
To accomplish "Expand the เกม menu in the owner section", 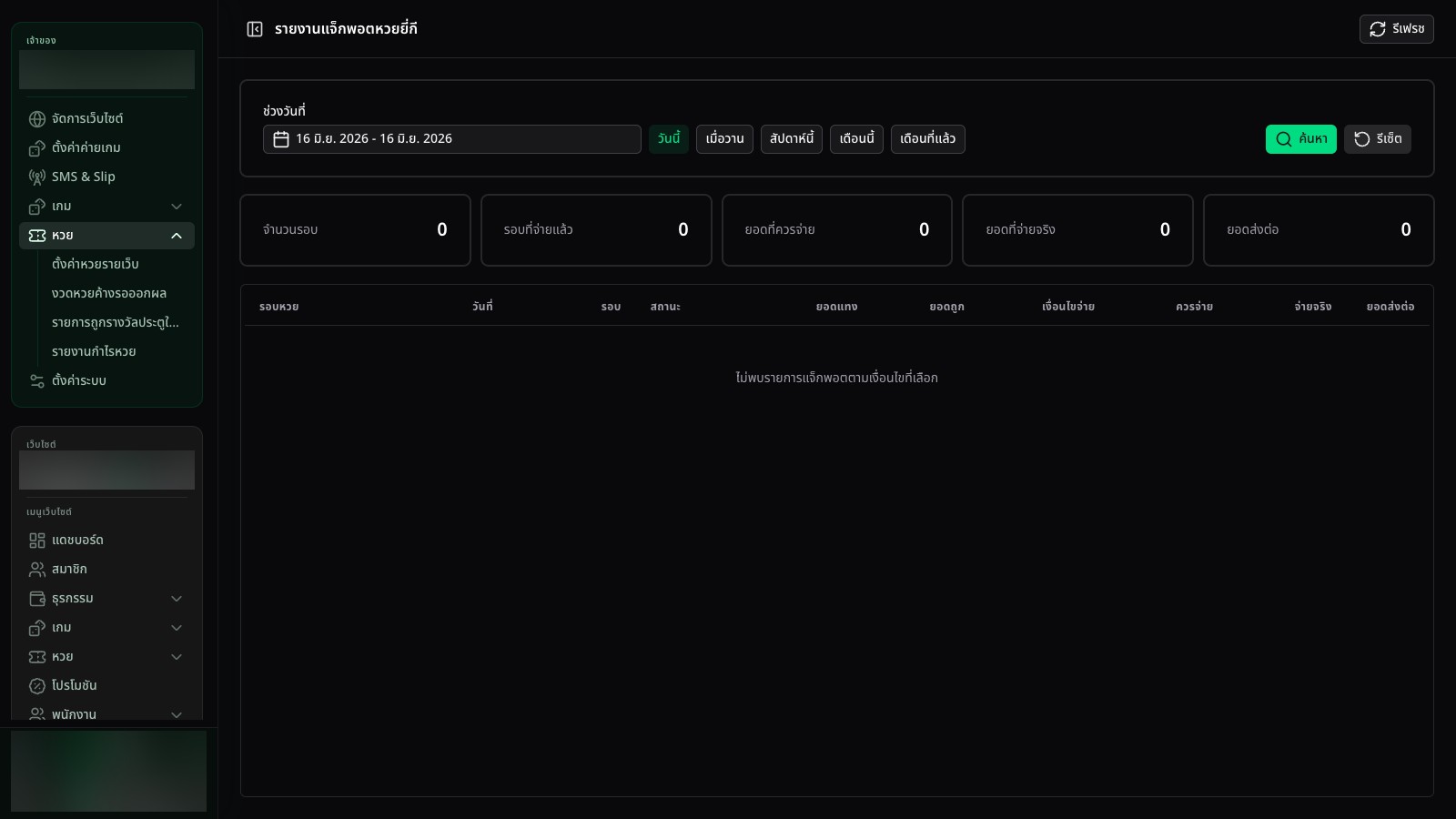I will 177,207.
